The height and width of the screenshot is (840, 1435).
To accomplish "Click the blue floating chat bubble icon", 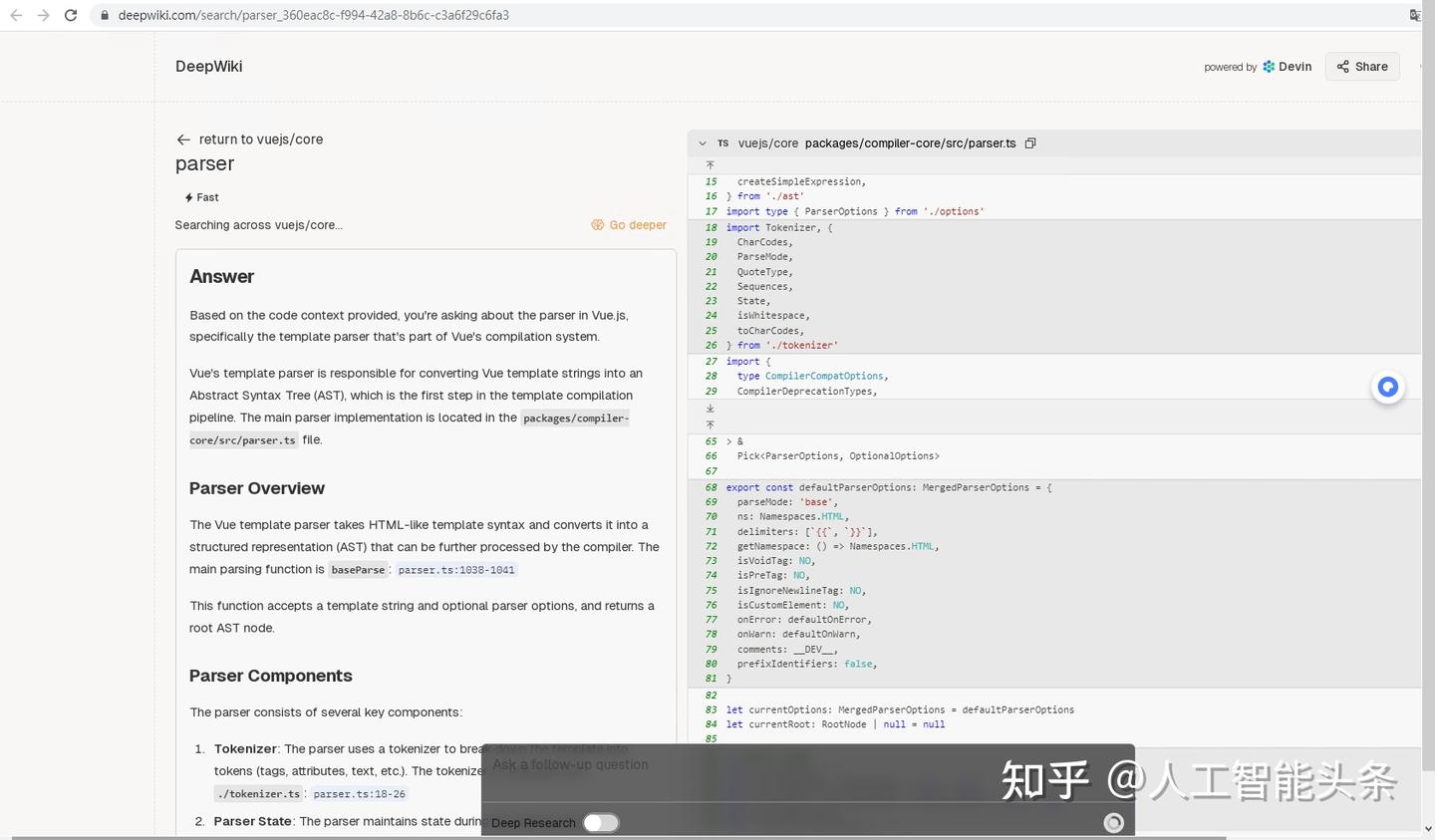I will 1387,387.
